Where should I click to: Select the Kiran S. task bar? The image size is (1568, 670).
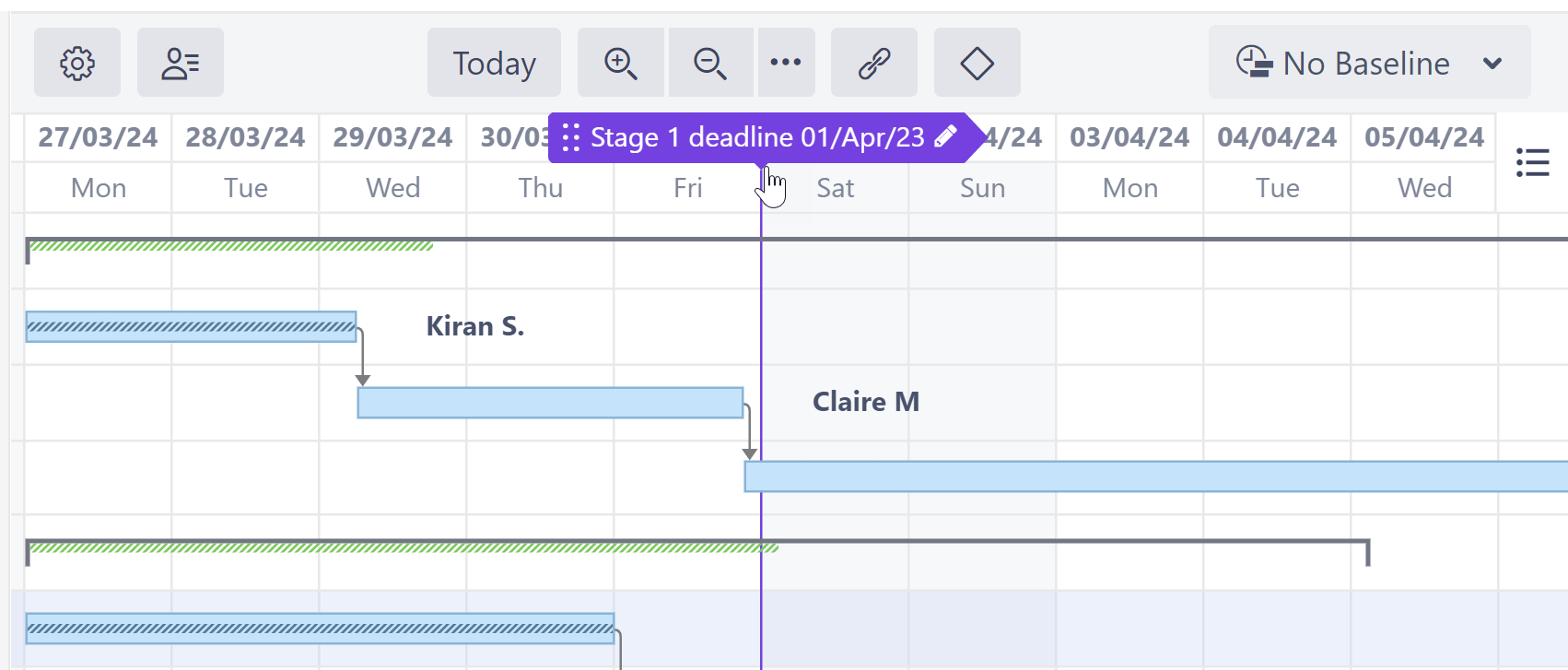tap(191, 327)
